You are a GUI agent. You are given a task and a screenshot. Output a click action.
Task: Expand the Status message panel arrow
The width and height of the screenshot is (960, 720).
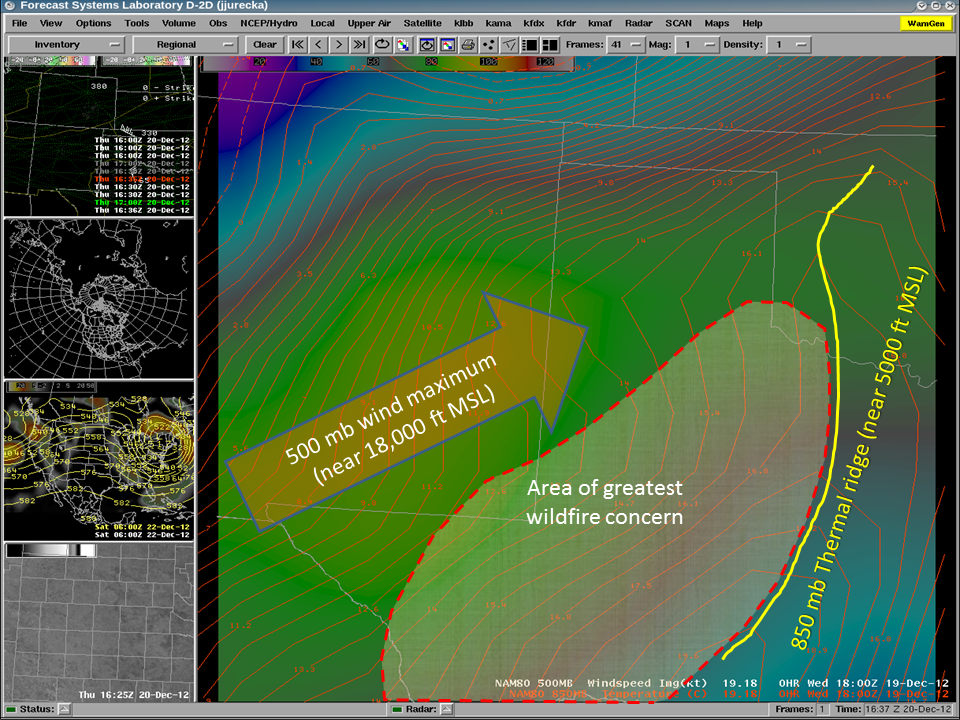click(x=64, y=710)
